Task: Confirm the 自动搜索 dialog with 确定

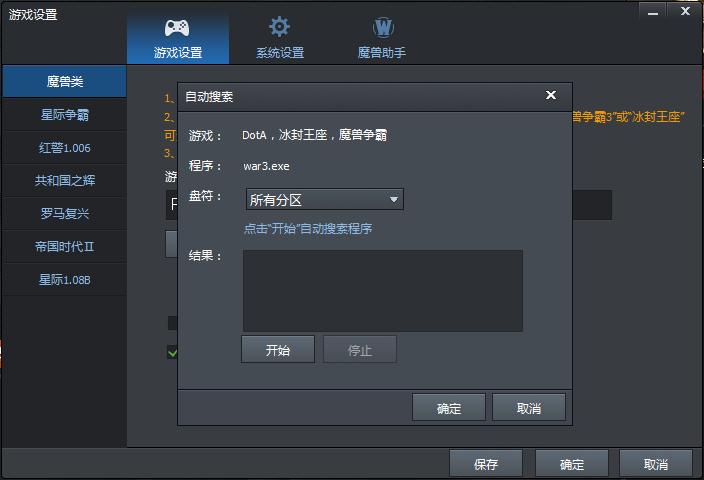Action: pos(449,408)
